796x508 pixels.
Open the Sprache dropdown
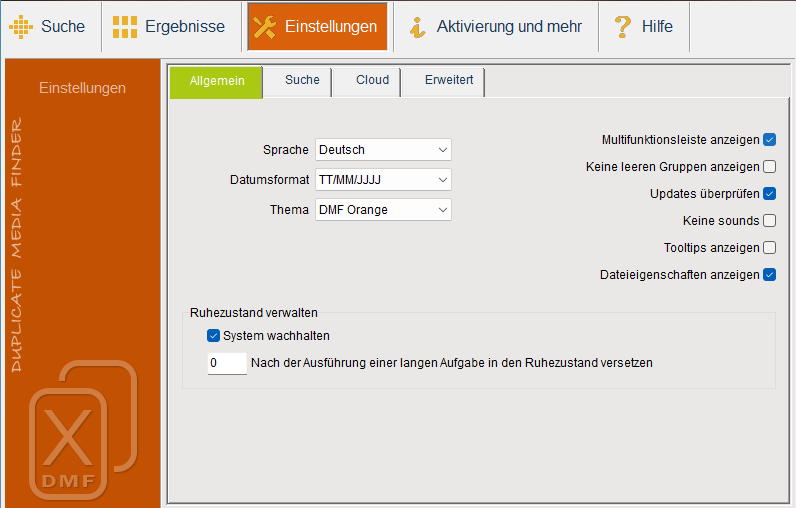383,150
